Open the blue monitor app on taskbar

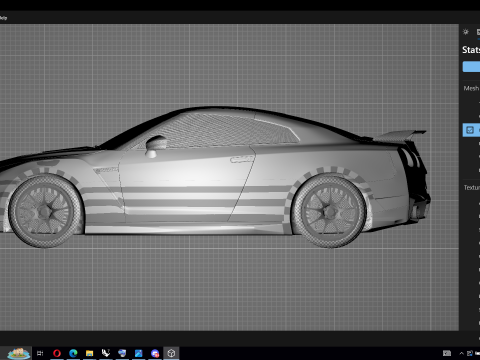tap(122, 353)
